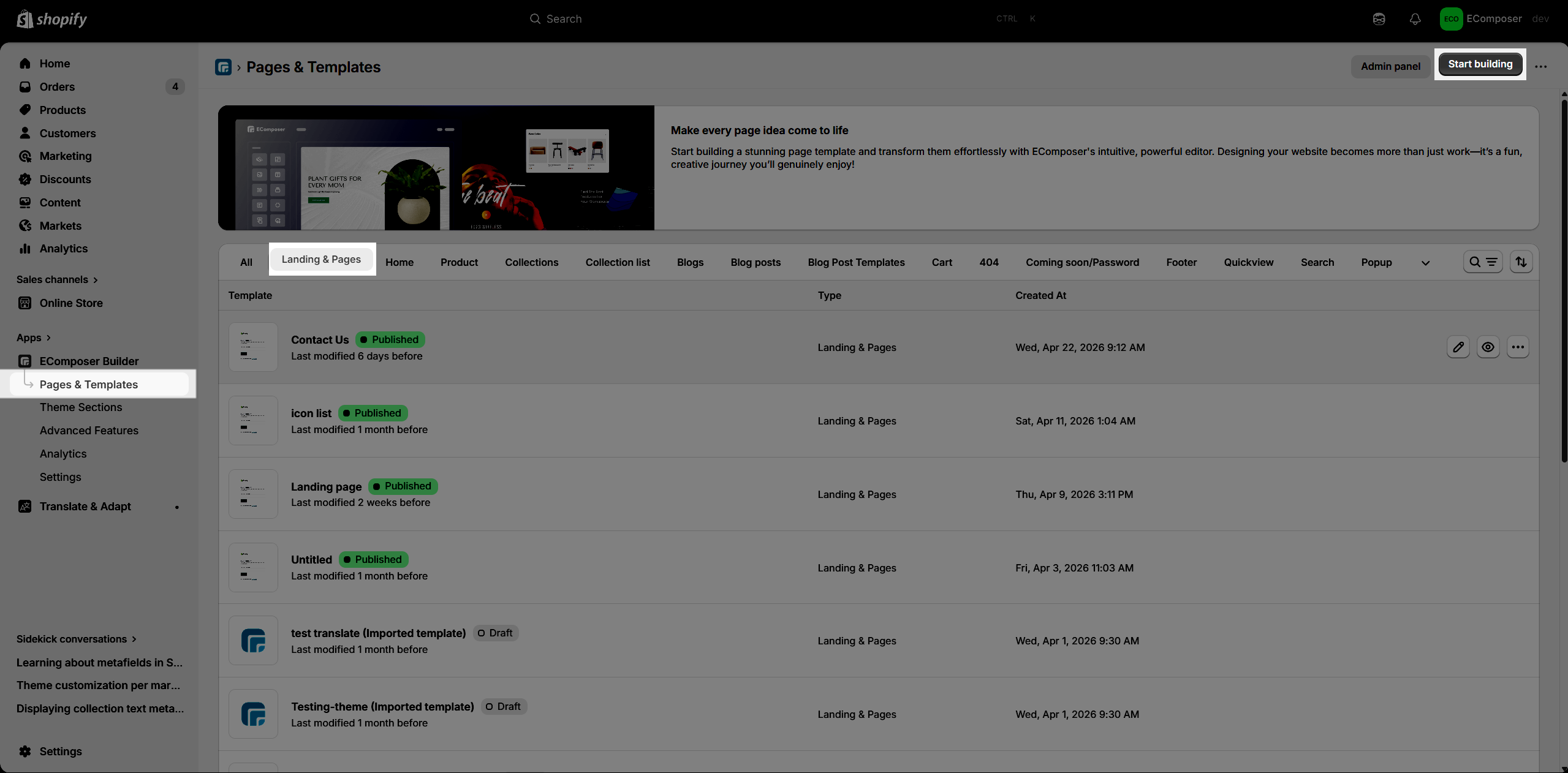
Task: Open more actions for Contact Us row
Action: coord(1518,347)
